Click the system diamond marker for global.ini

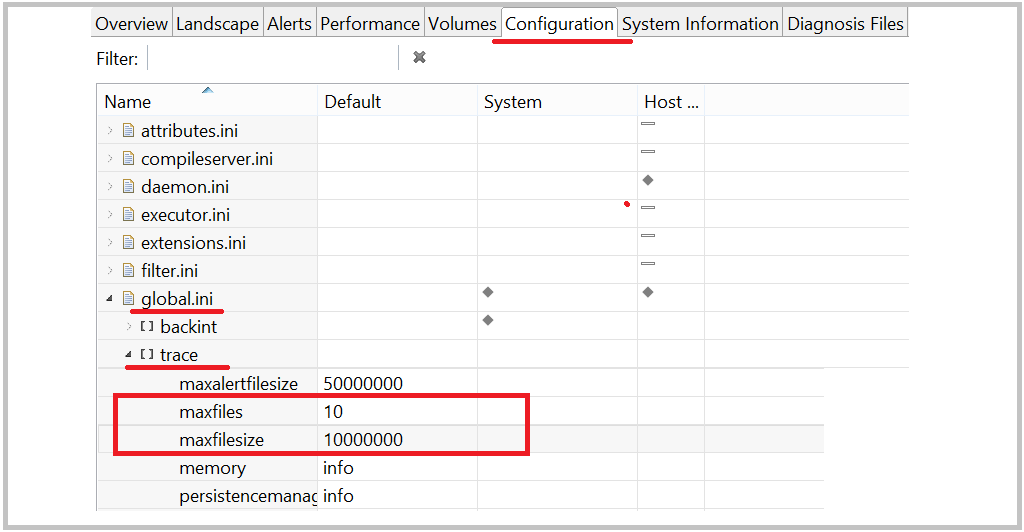click(488, 292)
